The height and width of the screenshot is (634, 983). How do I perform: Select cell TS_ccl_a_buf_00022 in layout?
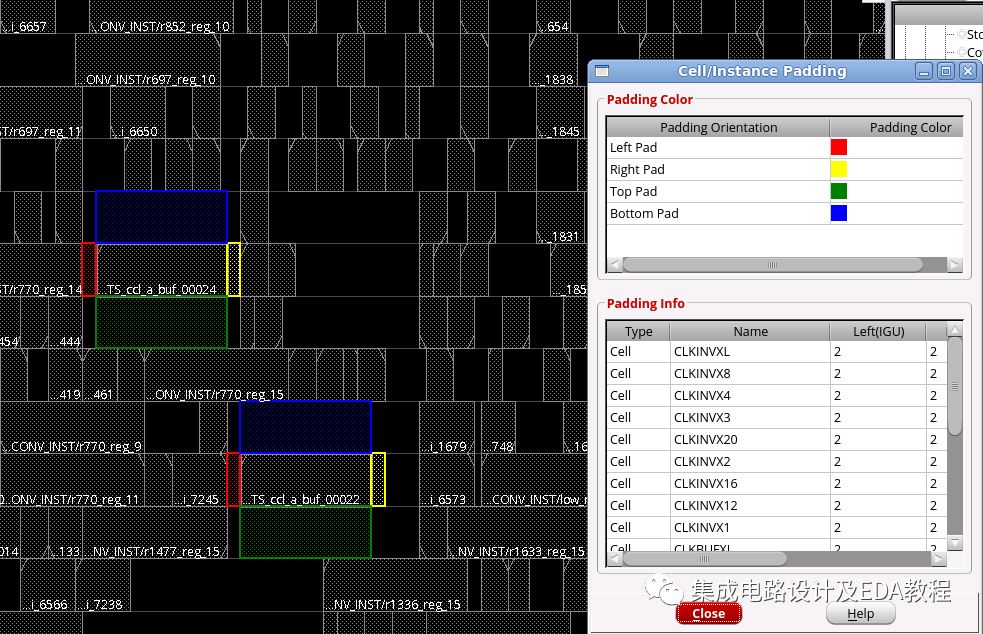click(306, 480)
